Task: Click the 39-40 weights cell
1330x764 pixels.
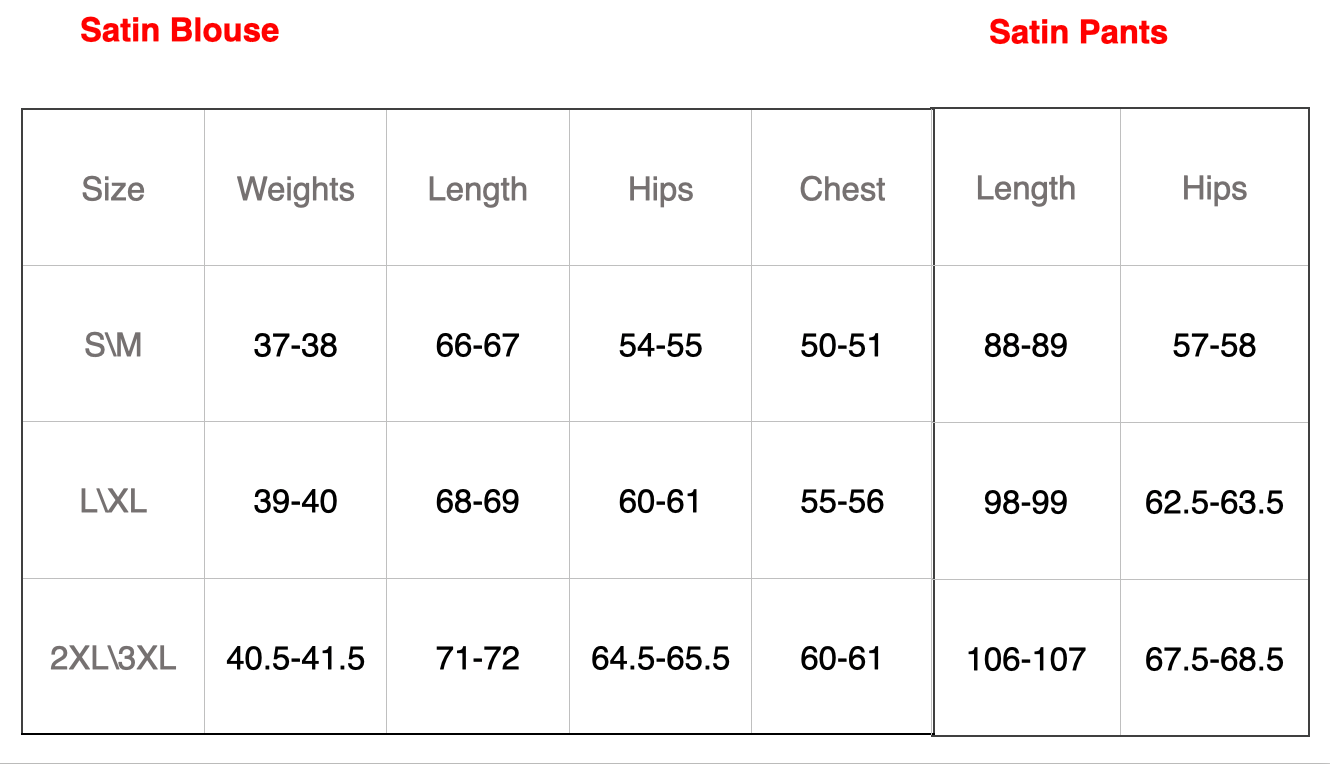Action: [x=296, y=501]
